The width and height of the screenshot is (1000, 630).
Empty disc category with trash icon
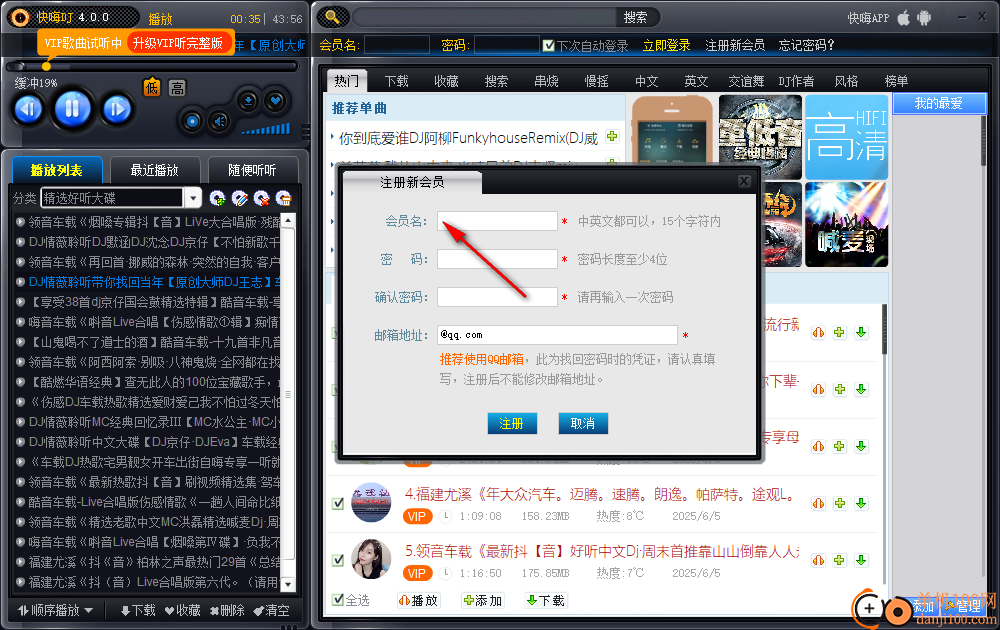click(284, 198)
